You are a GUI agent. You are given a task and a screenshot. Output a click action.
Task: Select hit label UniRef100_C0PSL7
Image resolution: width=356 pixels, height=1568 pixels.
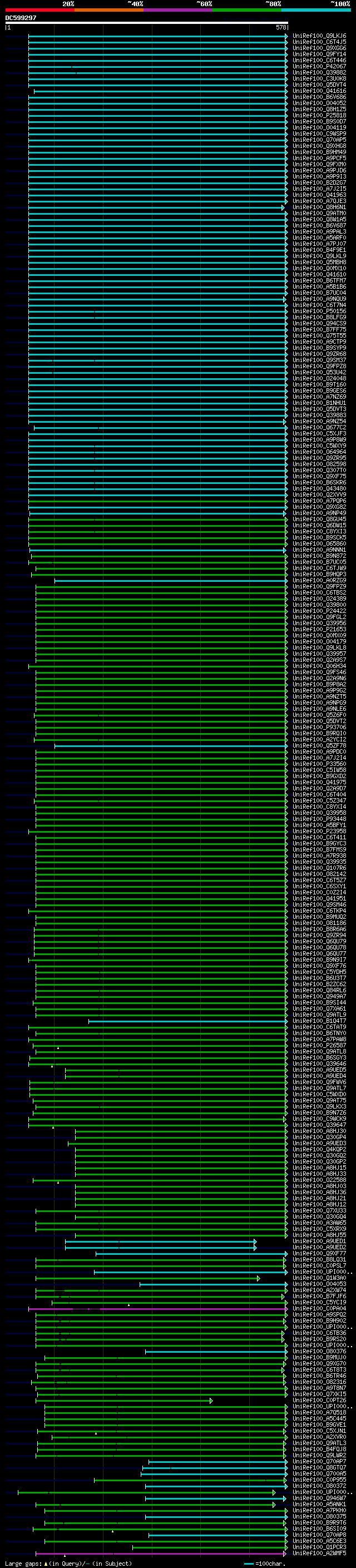(x=319, y=1265)
